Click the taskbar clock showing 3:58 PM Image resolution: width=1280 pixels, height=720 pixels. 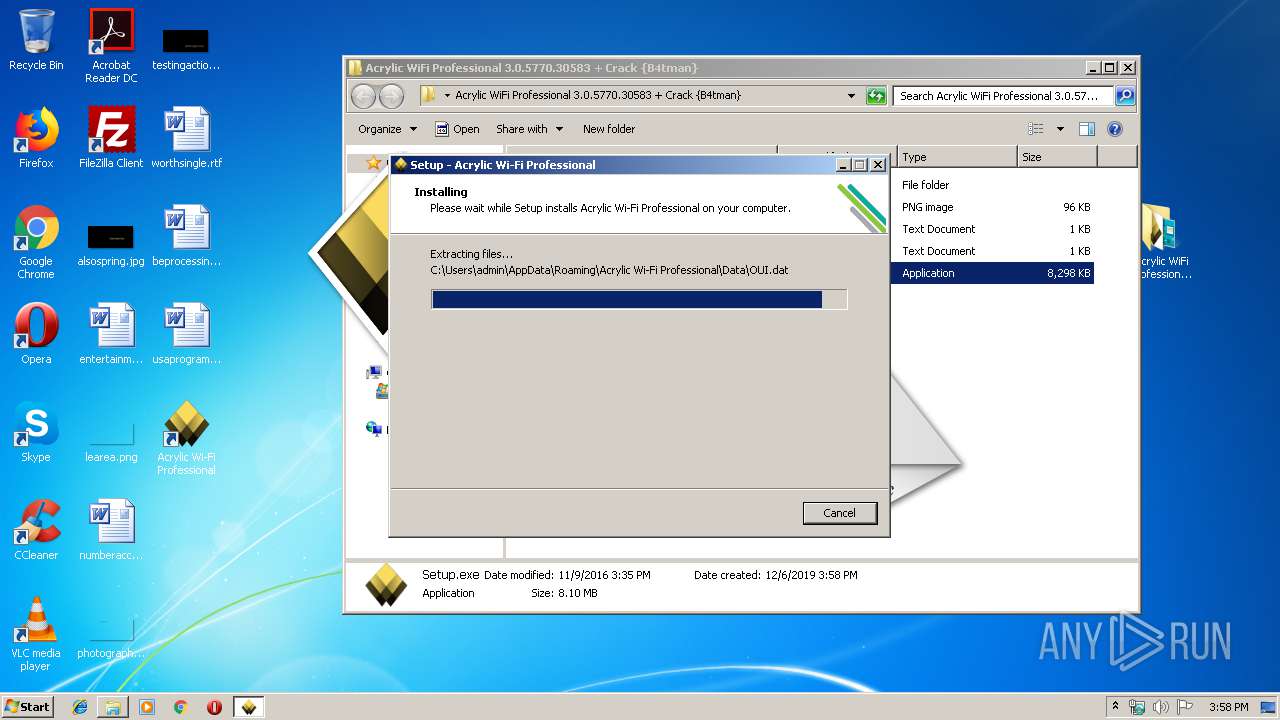pos(1228,707)
